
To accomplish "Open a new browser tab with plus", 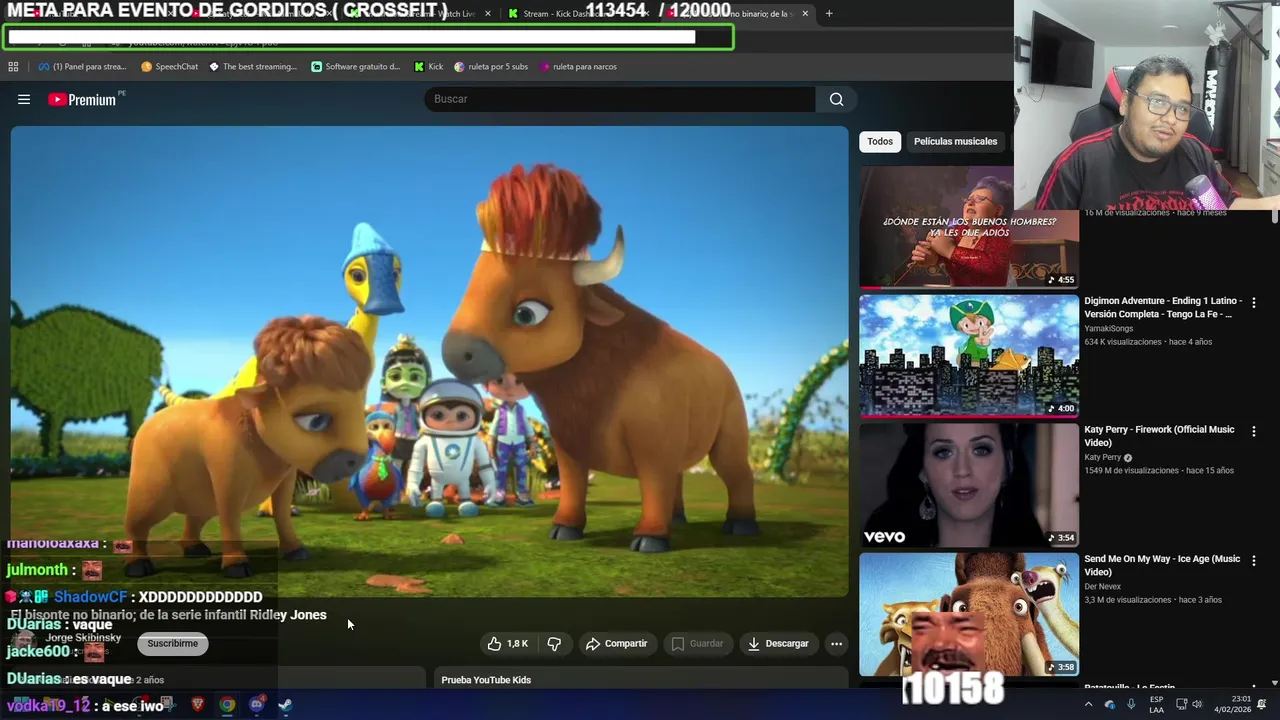I will 829,14.
